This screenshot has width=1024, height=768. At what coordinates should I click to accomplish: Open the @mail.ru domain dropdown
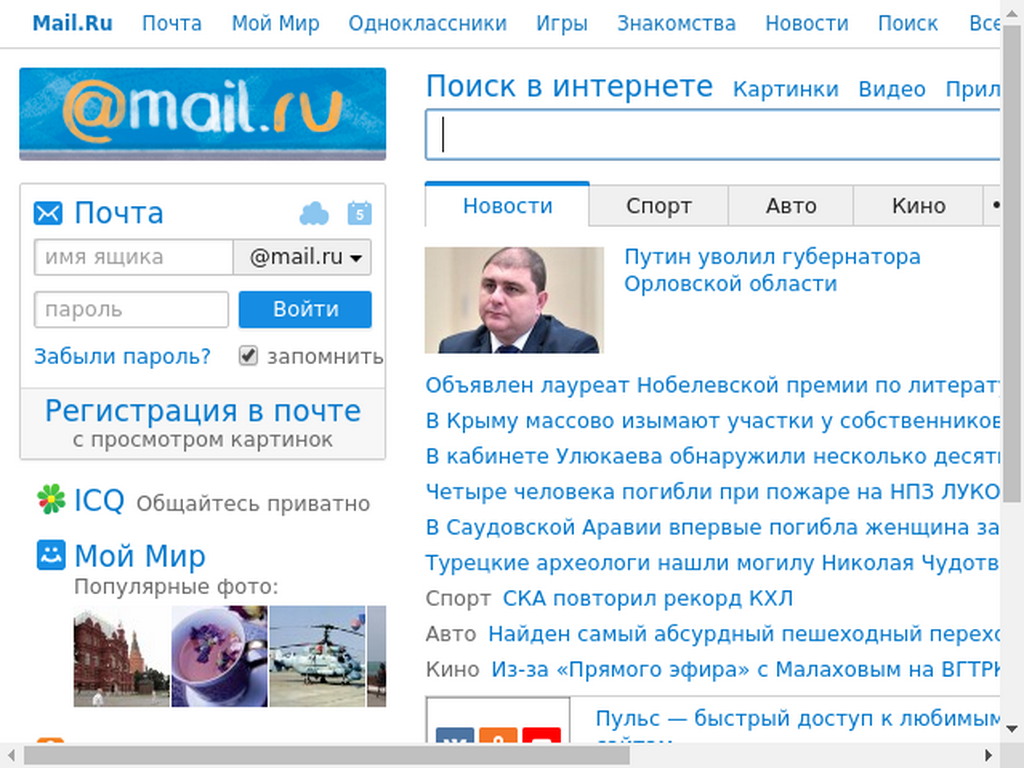pyautogui.click(x=302, y=257)
